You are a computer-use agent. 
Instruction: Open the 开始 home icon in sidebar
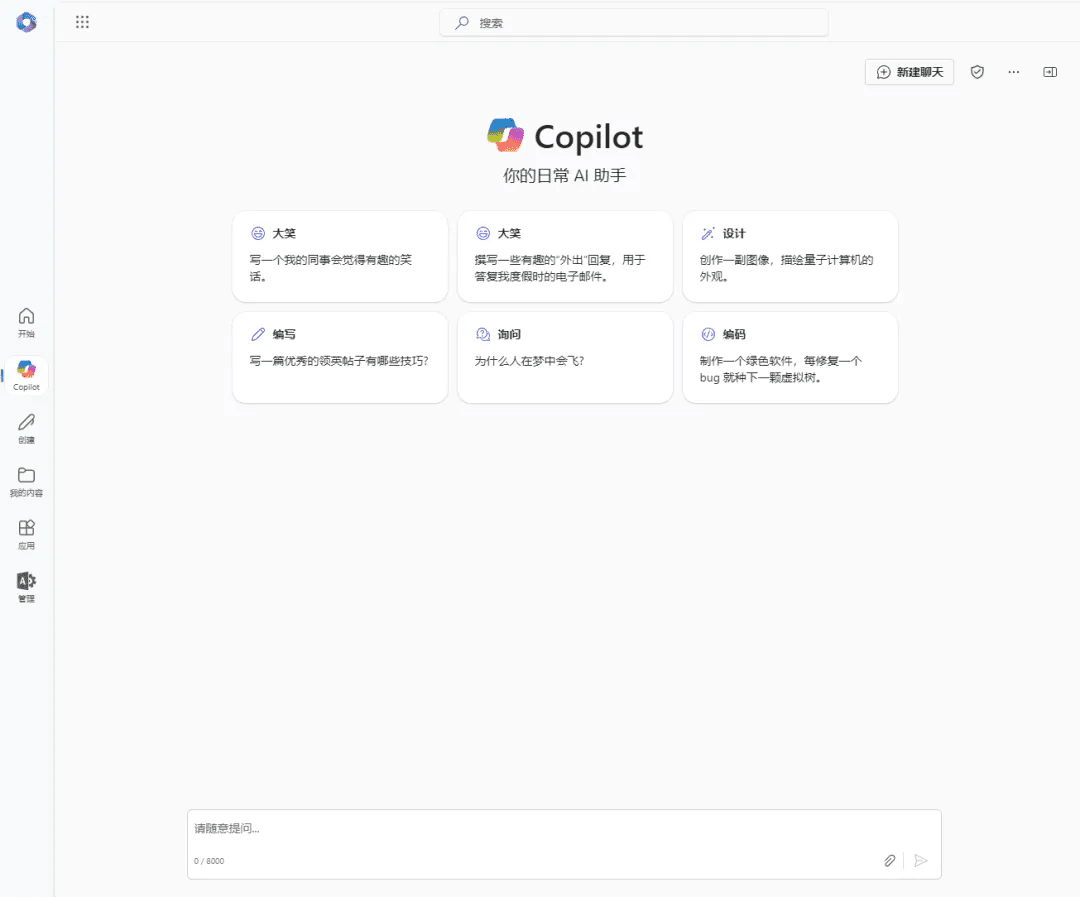[x=27, y=322]
